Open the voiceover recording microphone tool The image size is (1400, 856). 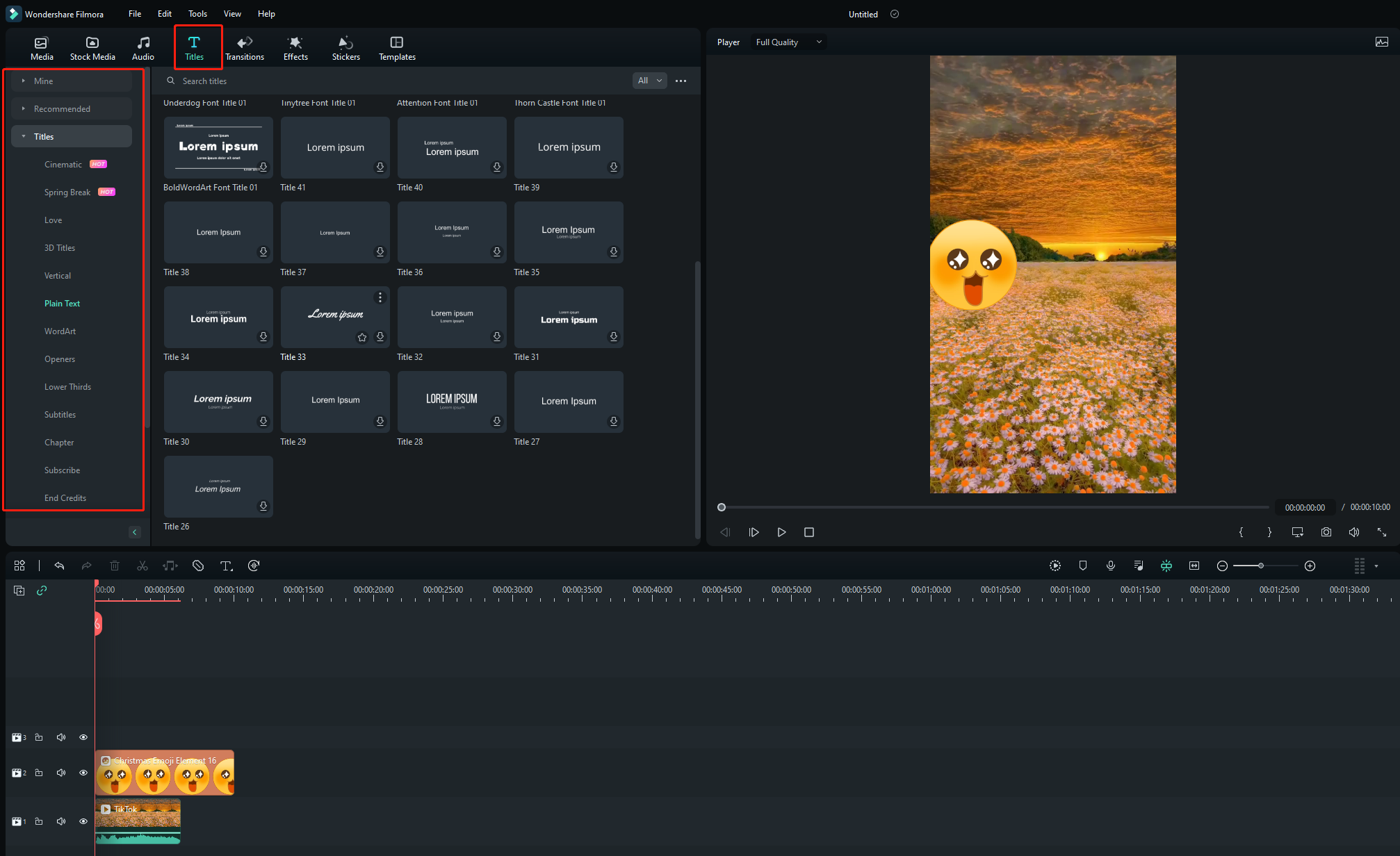tap(1111, 566)
